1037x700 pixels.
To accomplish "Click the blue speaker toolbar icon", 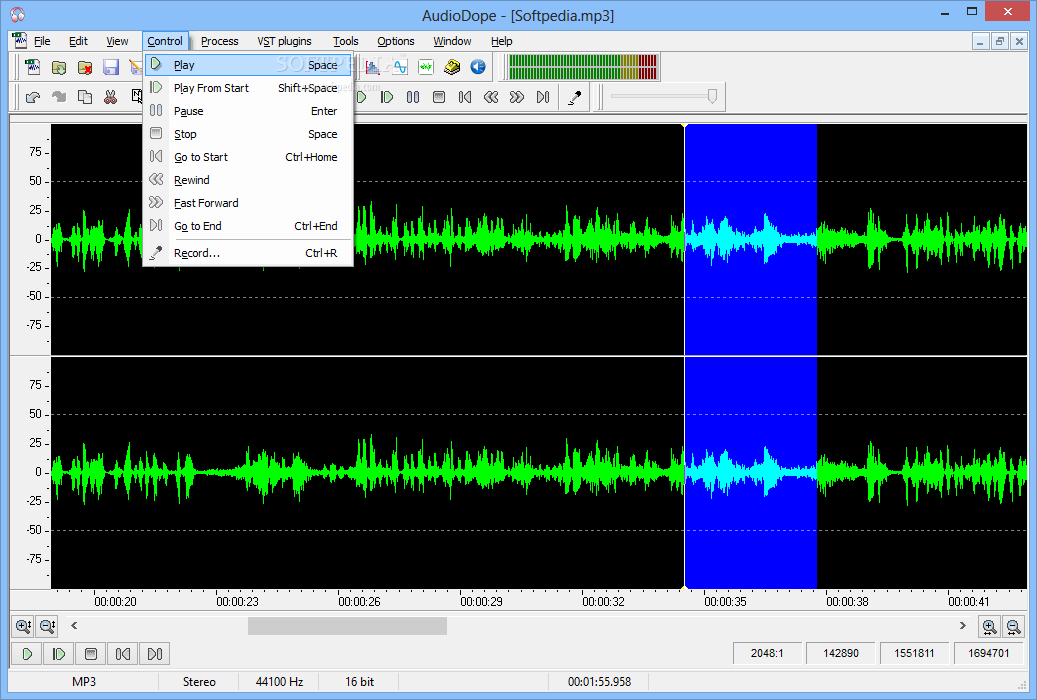I will tap(478, 67).
